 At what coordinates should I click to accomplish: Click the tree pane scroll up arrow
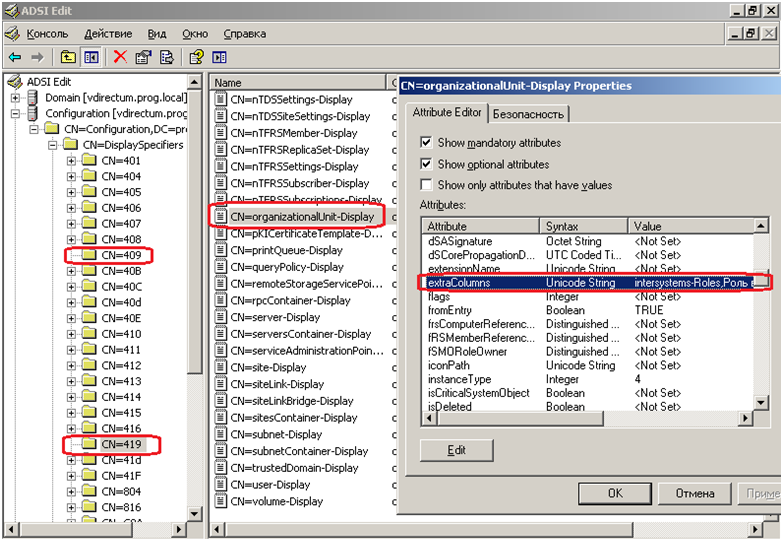tap(194, 81)
